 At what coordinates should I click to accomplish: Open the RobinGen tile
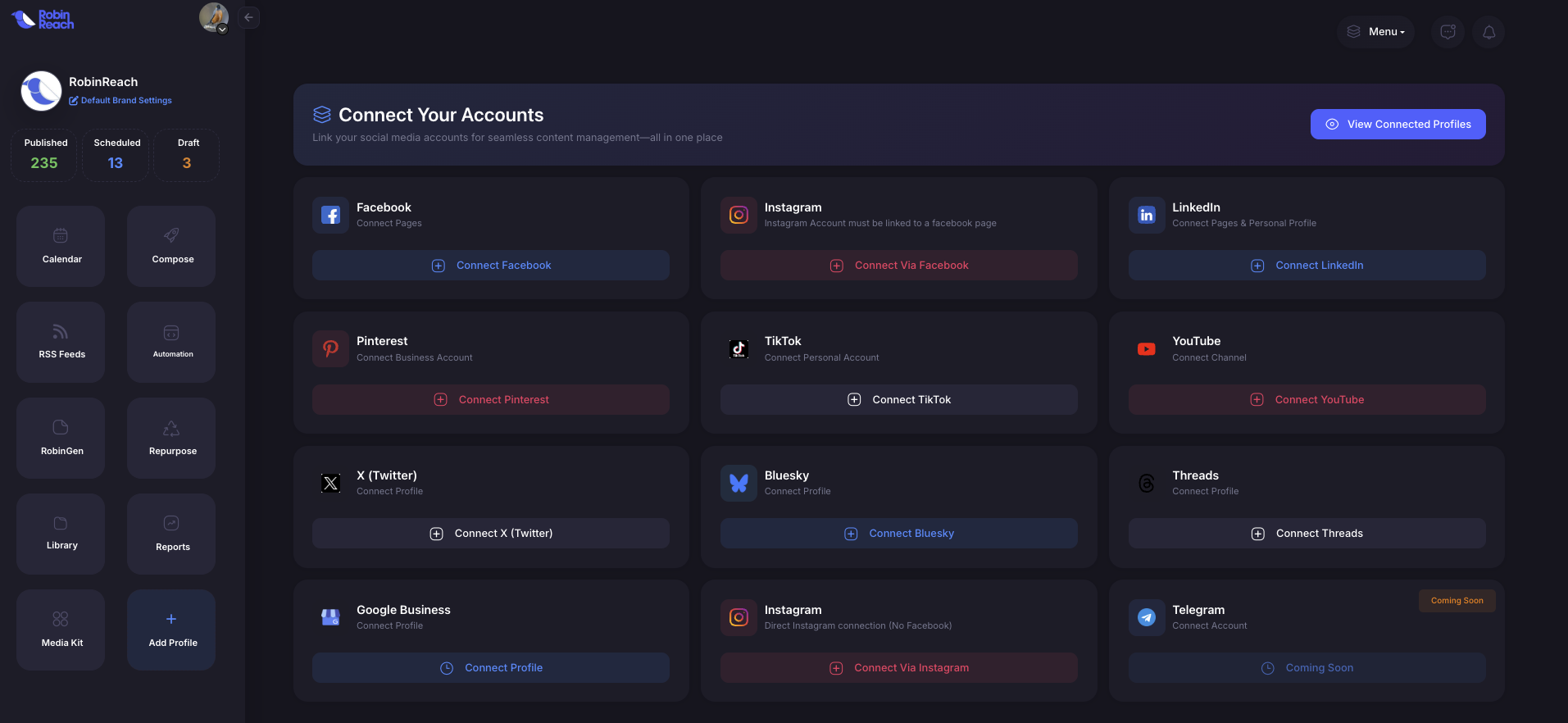click(x=61, y=438)
